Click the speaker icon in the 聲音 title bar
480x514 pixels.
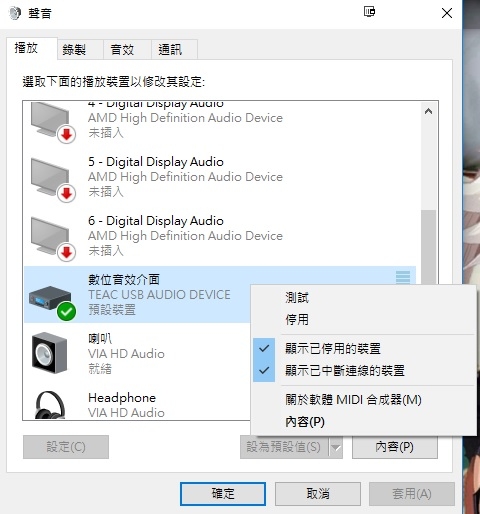(x=15, y=13)
